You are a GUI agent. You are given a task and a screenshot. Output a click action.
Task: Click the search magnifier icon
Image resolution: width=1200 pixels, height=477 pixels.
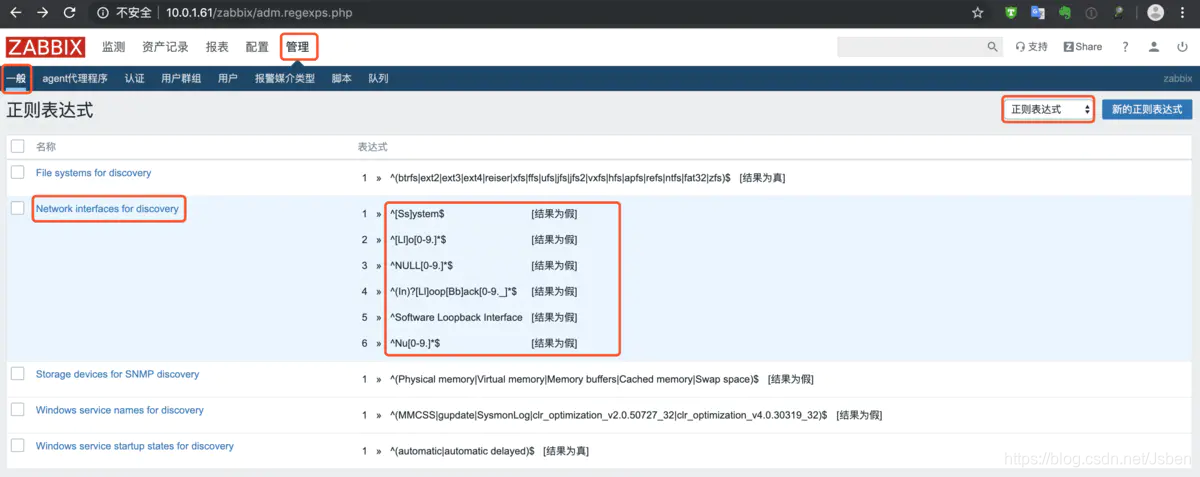tap(993, 47)
